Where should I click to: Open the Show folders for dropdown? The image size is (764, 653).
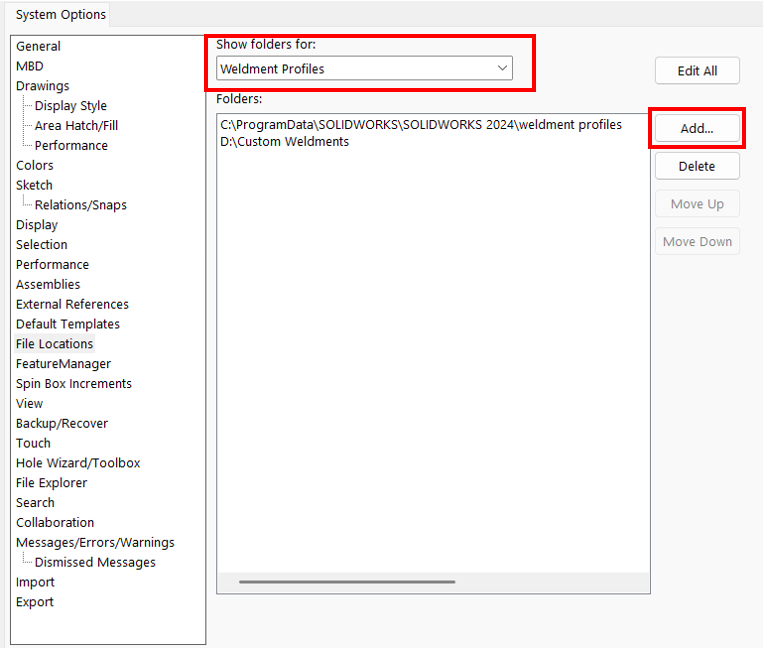point(364,69)
